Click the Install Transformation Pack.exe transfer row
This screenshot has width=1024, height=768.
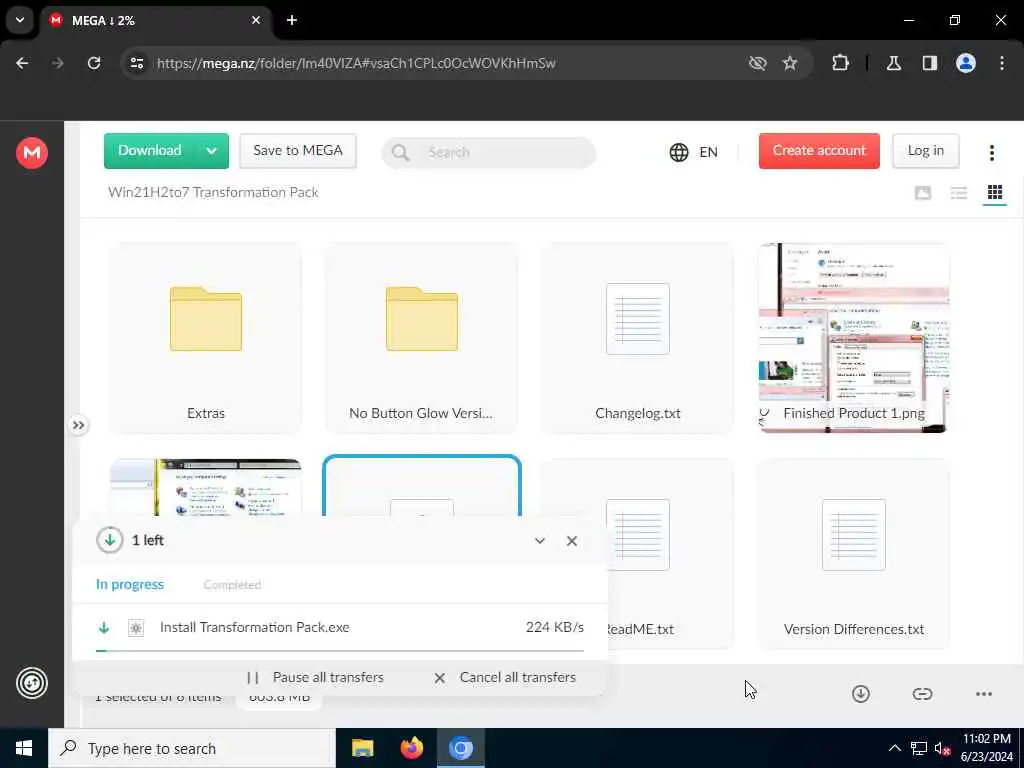[340, 628]
